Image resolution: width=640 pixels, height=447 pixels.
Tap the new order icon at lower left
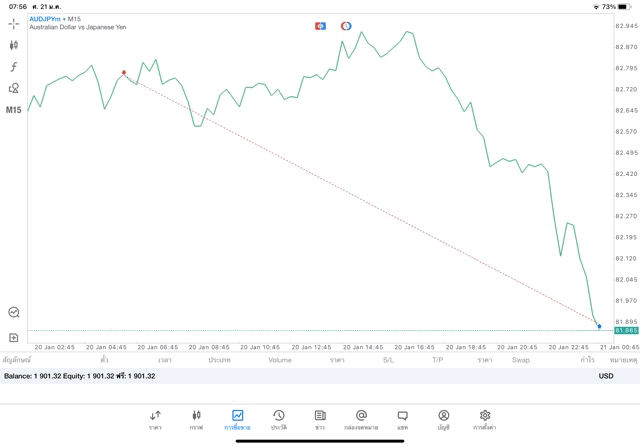[x=14, y=338]
